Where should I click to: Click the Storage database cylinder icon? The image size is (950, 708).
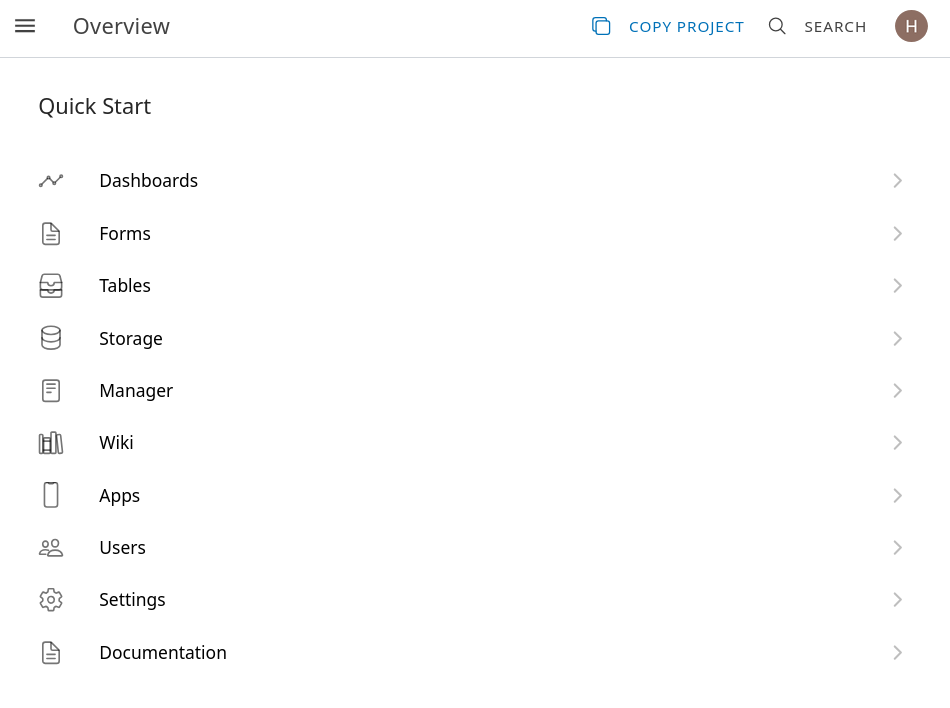(51, 338)
